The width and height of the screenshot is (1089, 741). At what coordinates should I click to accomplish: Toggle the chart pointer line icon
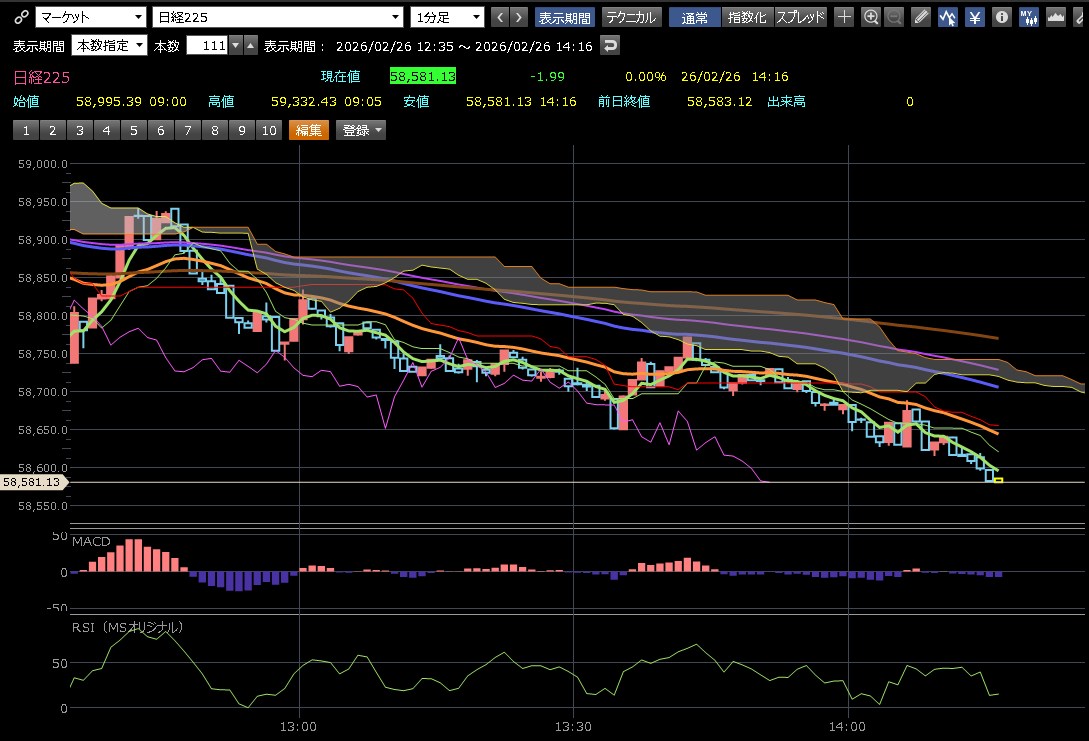[x=947, y=17]
